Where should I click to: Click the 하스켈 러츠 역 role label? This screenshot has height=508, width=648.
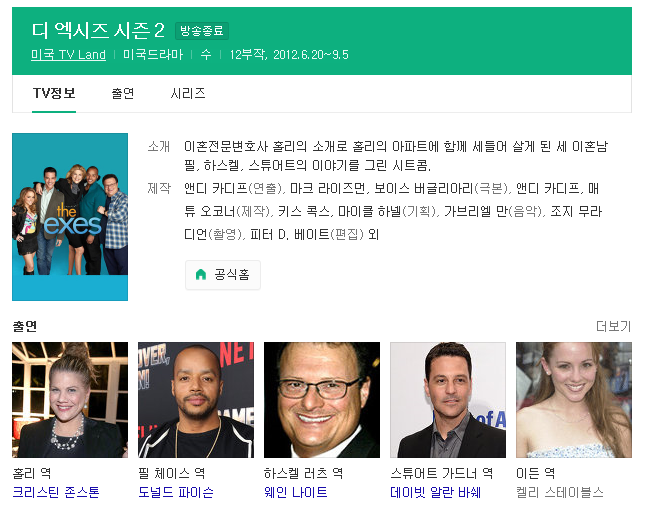(303, 473)
